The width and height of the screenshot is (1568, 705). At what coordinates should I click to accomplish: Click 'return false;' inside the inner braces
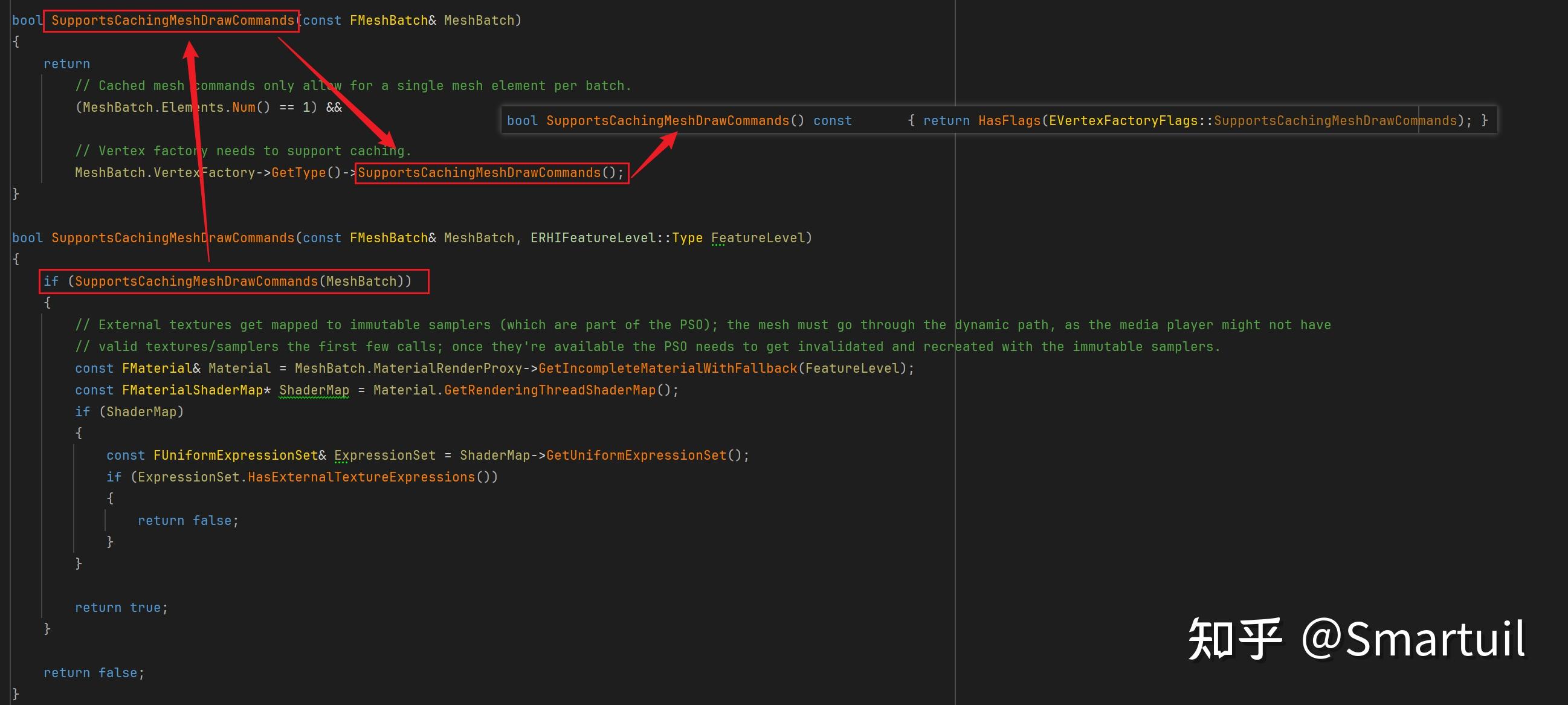pos(187,521)
